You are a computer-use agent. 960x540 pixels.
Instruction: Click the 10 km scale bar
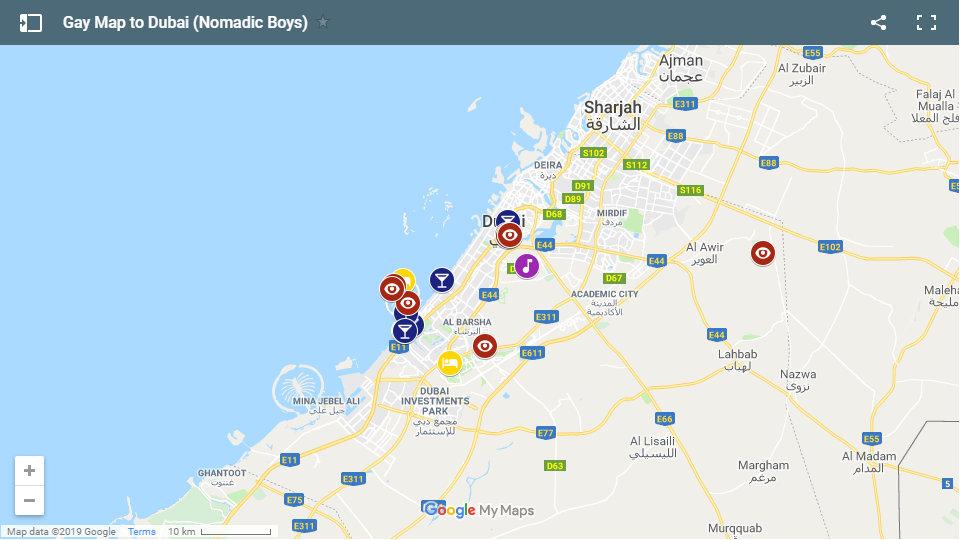(236, 531)
